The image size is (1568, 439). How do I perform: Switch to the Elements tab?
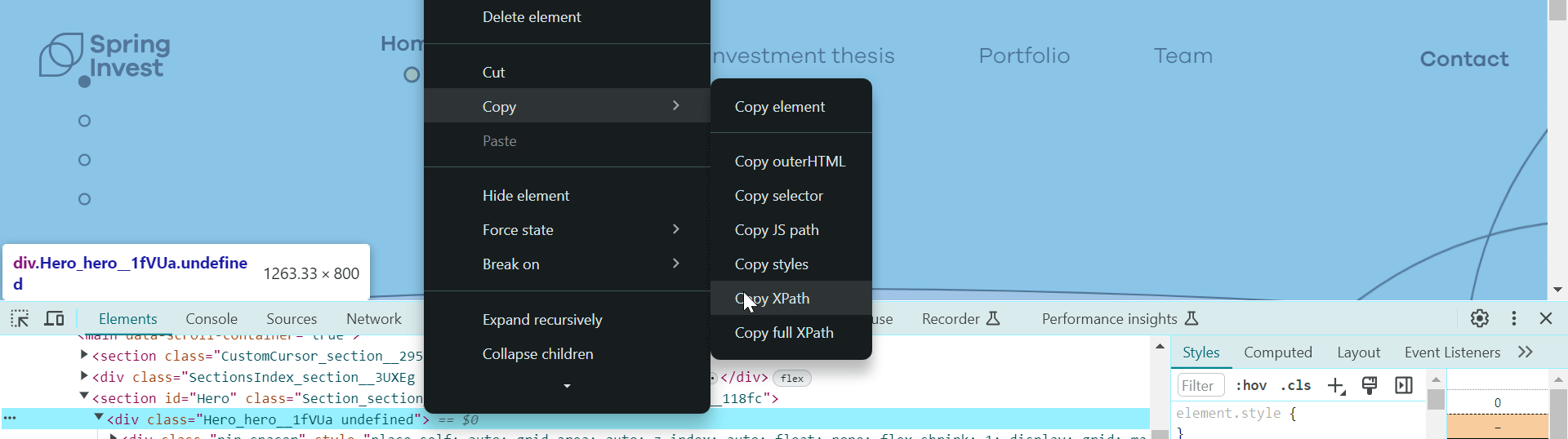click(x=127, y=319)
